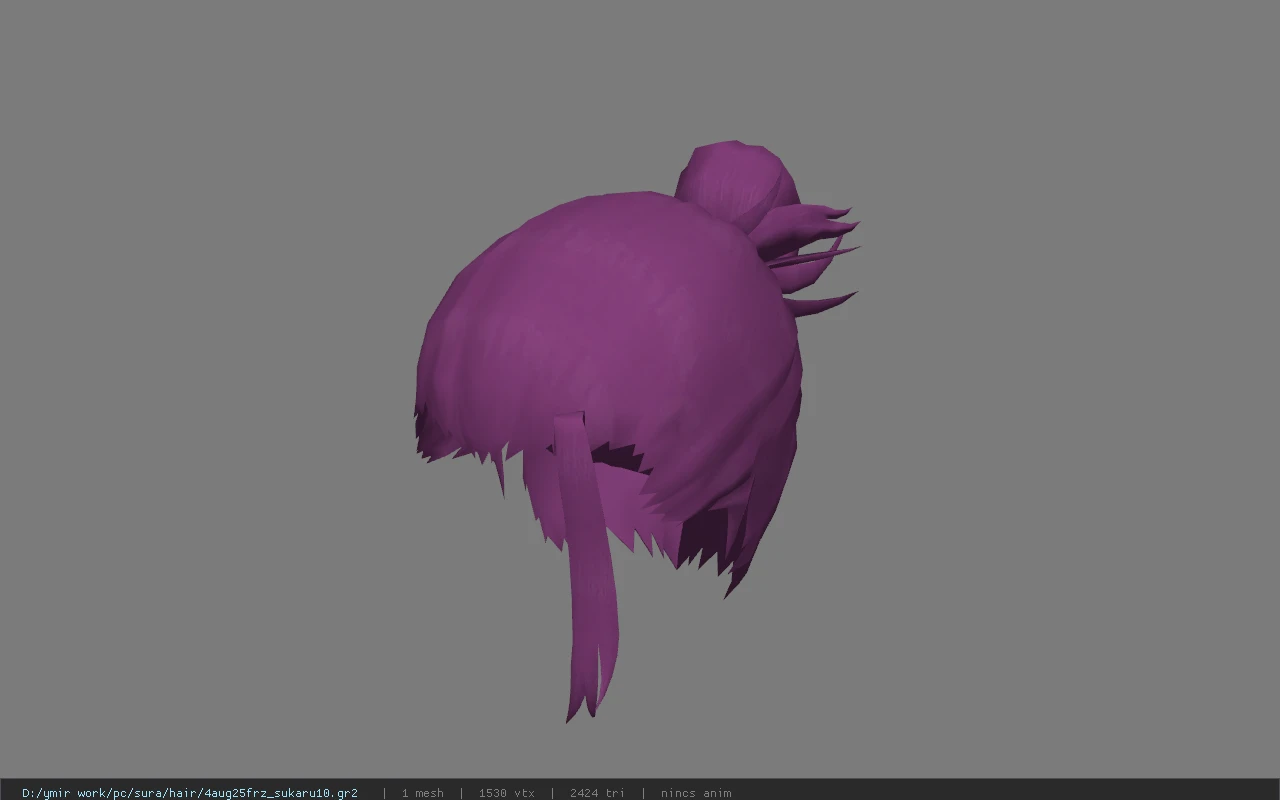Click the 'nincs anim' status entry
1280x800 pixels.
696,793
